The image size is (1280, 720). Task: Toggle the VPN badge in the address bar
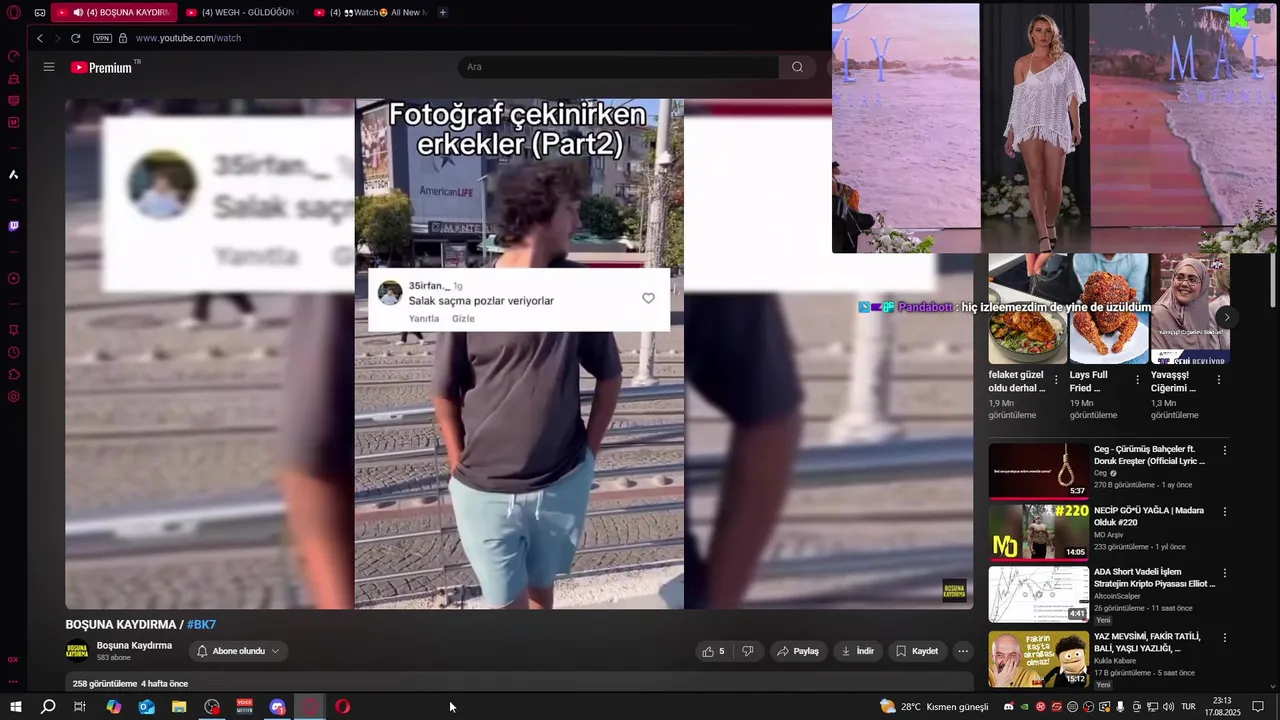coord(102,38)
